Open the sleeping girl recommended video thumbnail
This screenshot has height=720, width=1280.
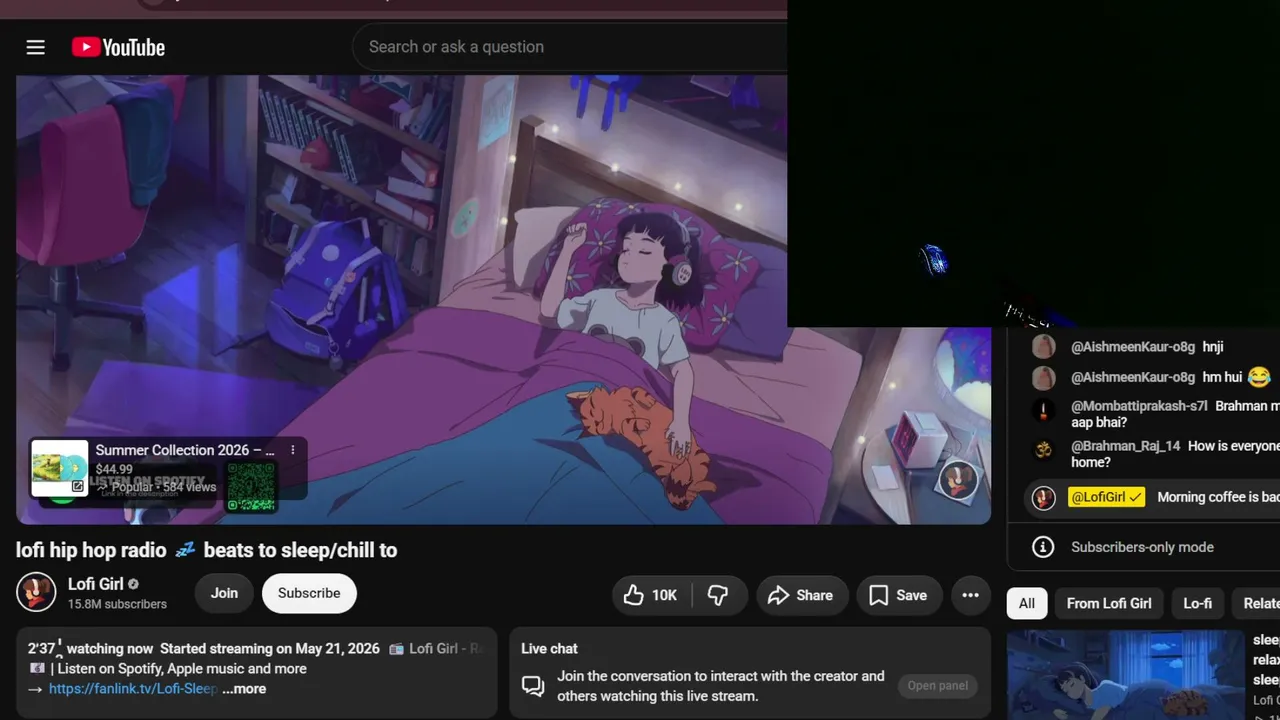coord(1126,675)
